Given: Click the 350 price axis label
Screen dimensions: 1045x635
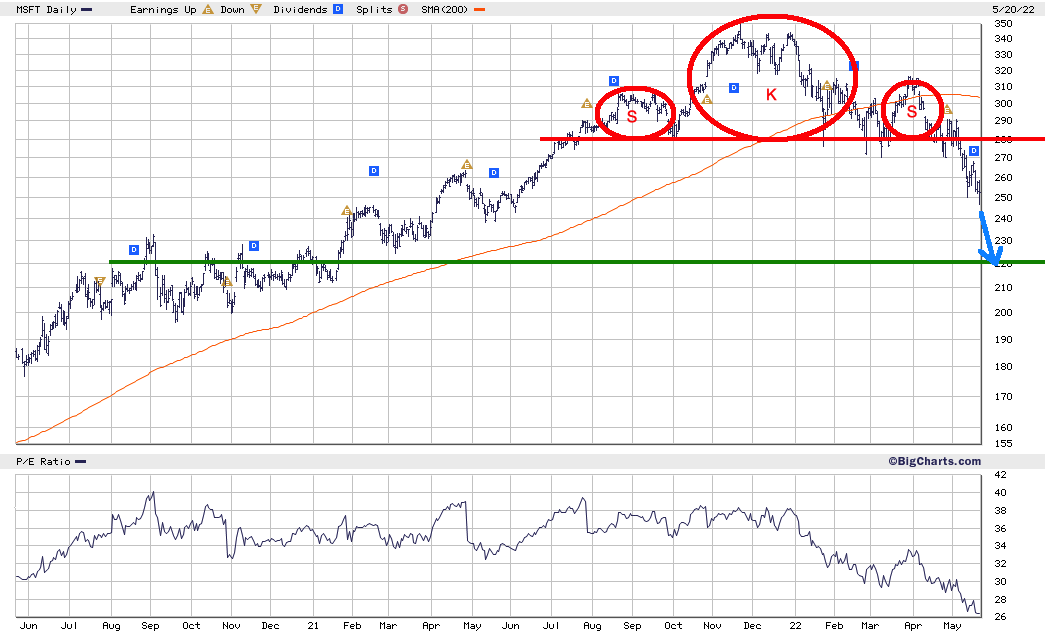Looking at the screenshot, I should 1003,23.
